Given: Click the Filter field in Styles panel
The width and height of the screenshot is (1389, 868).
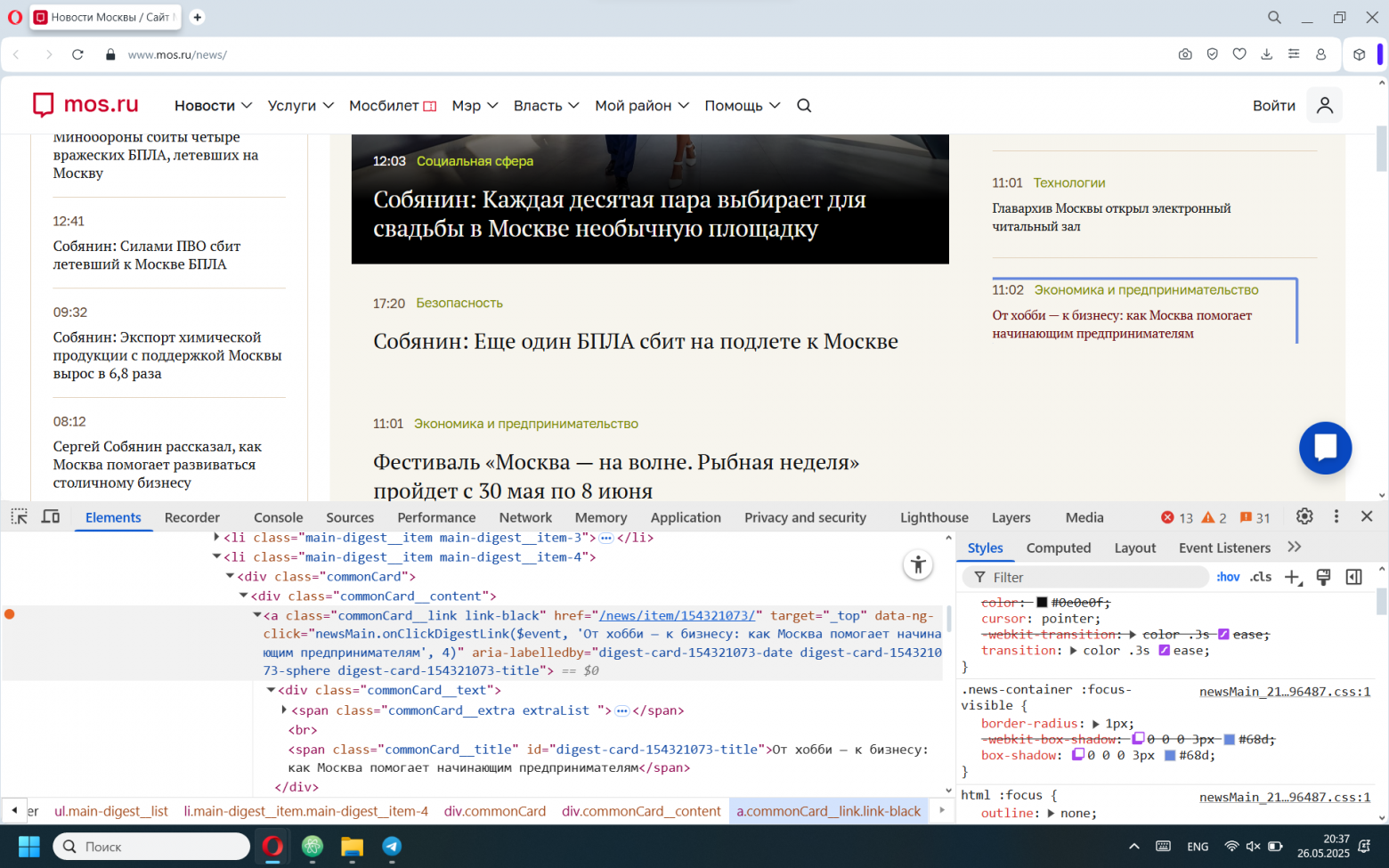Looking at the screenshot, I should [1068, 577].
